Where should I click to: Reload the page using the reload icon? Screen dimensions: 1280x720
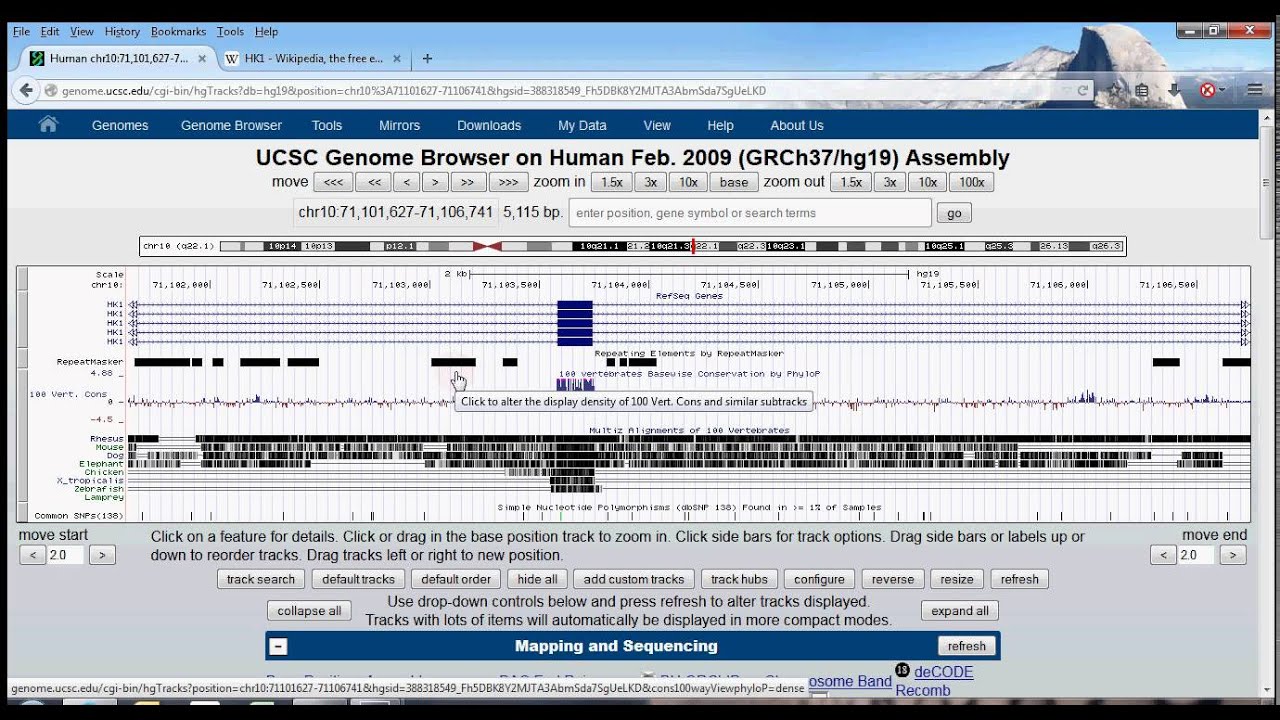(x=1082, y=90)
